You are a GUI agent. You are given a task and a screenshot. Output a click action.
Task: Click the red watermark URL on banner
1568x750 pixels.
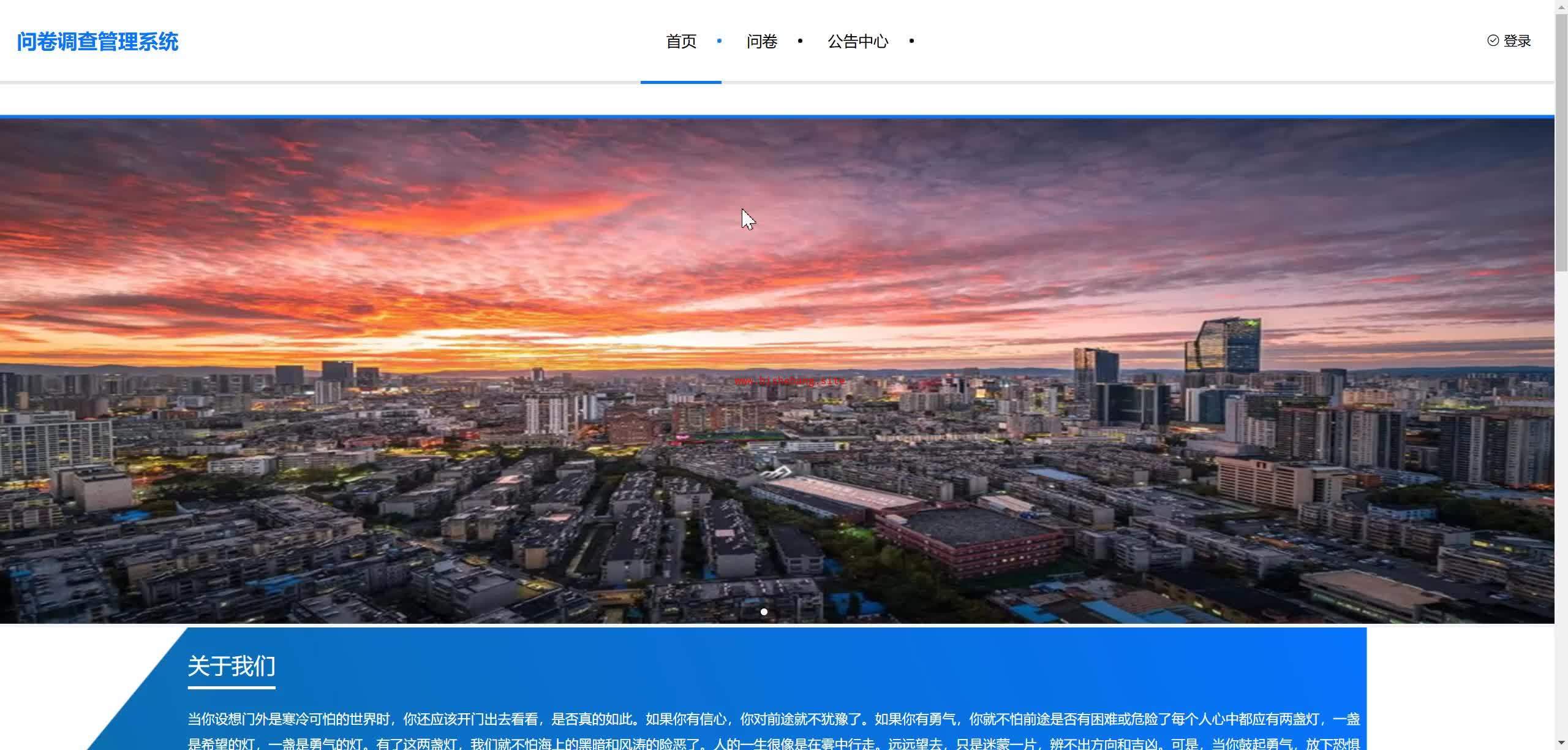790,381
